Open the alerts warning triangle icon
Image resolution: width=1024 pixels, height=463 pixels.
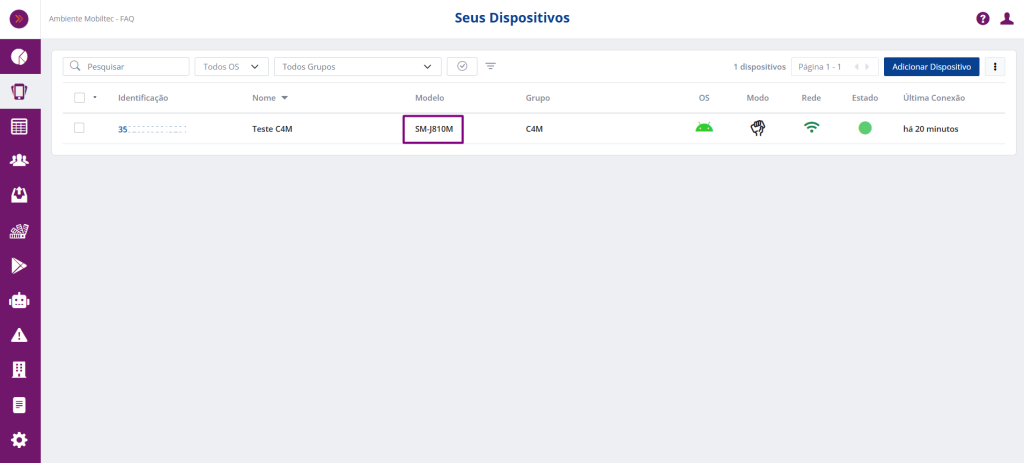[19, 335]
